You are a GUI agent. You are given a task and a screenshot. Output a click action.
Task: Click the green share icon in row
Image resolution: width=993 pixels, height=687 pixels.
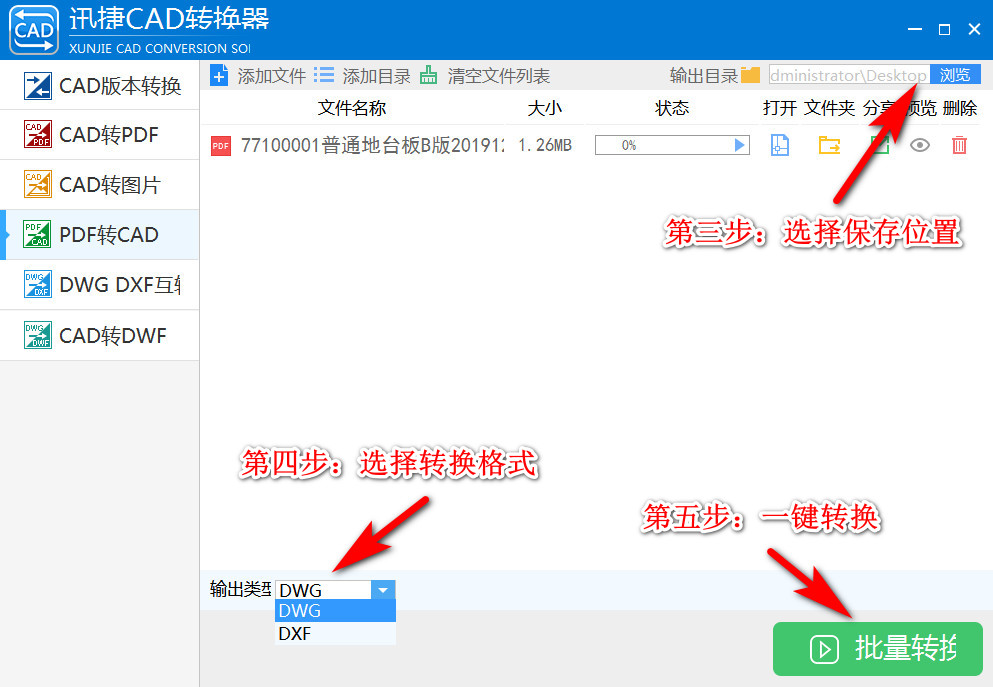coord(879,146)
